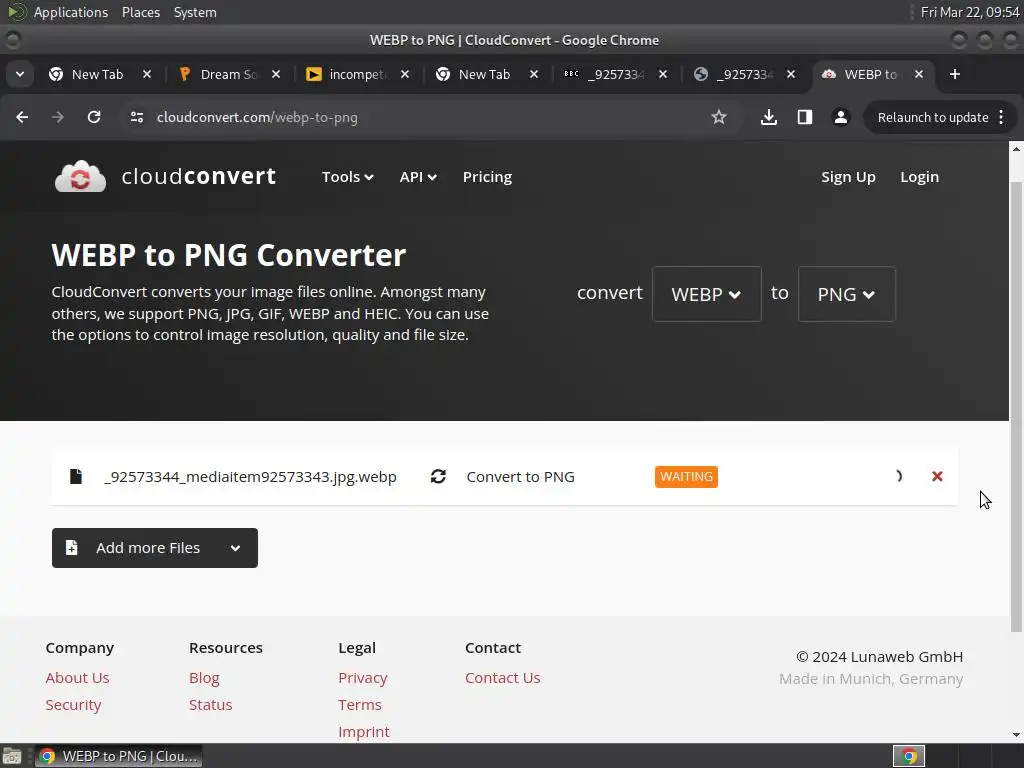Select the WEBP to PNG taskbar window

(119, 756)
